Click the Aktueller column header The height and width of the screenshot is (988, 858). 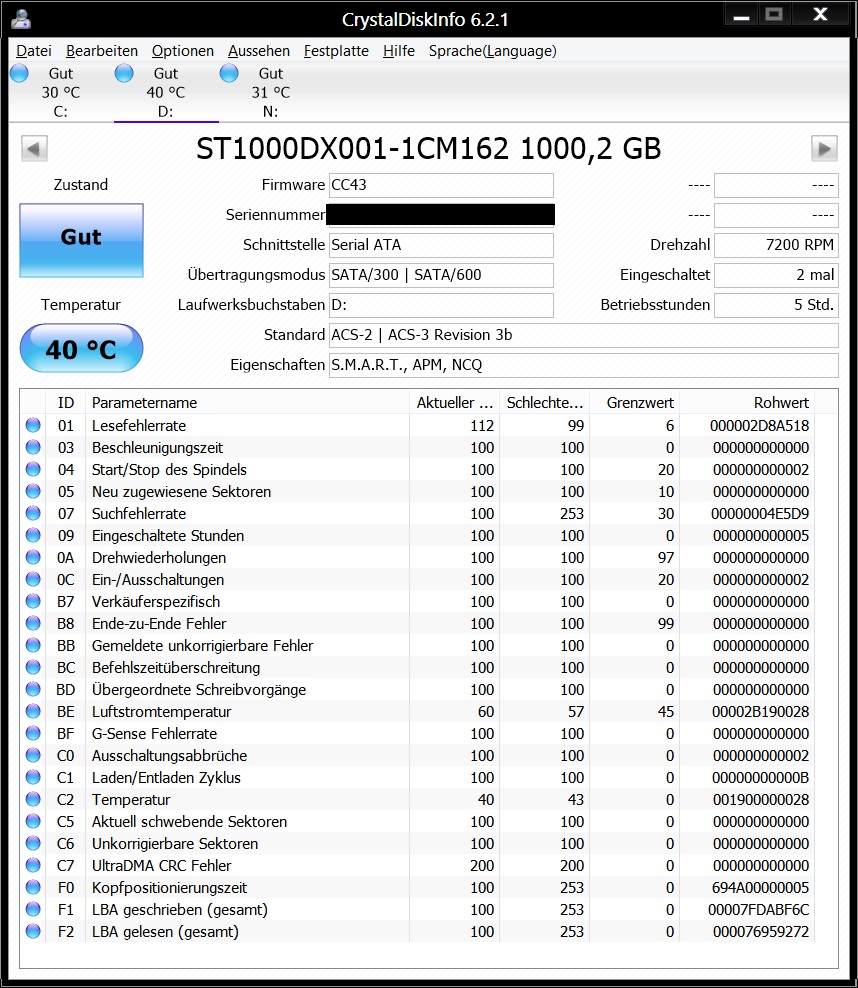click(454, 402)
